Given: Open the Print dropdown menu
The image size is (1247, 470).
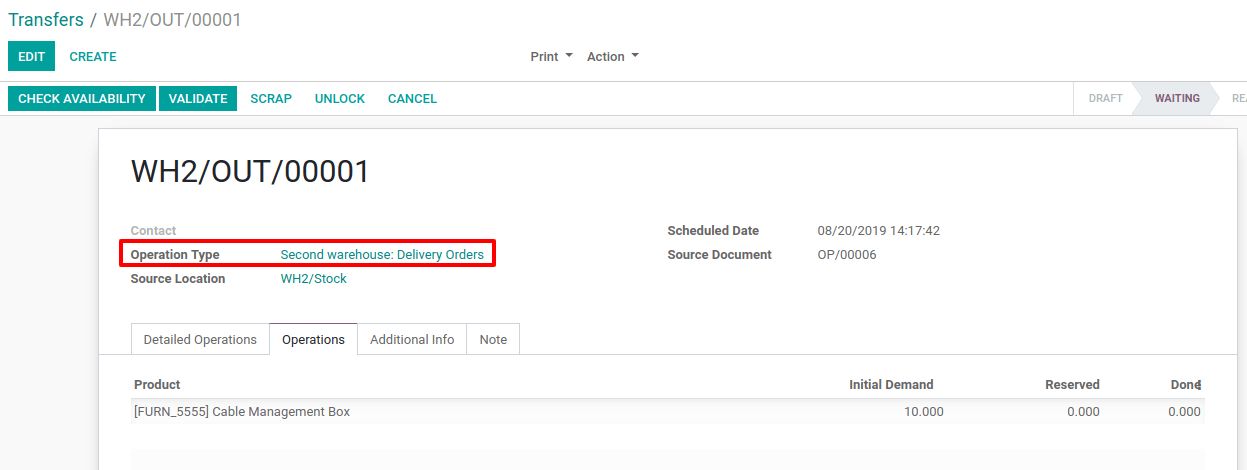Looking at the screenshot, I should (551, 57).
